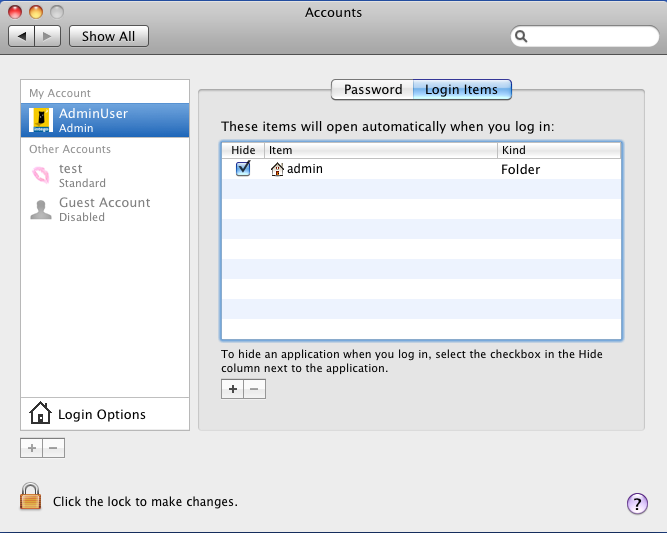Image resolution: width=667 pixels, height=533 pixels.
Task: Open the help question mark button
Action: click(x=637, y=503)
